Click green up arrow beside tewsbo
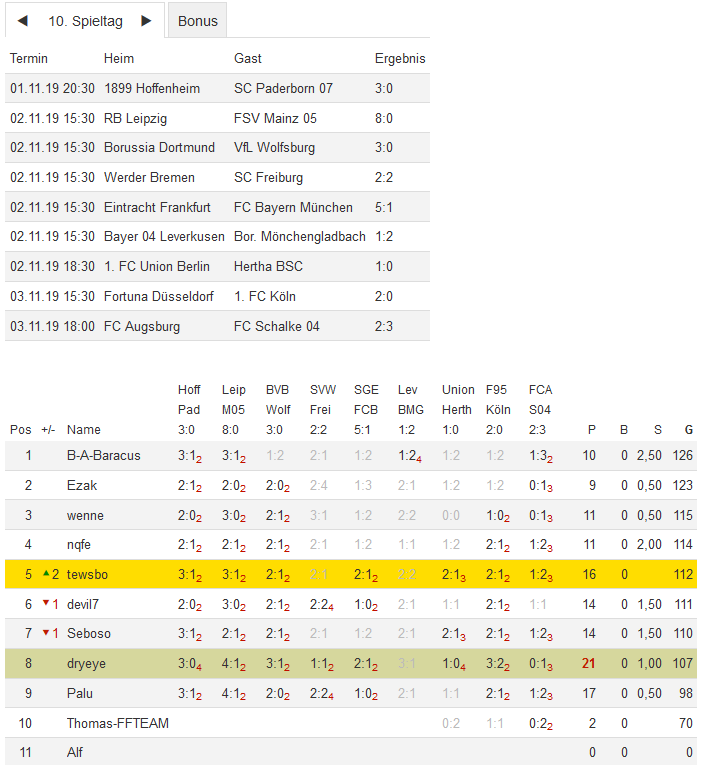Viewport: 701px width, 765px height. click(x=45, y=574)
